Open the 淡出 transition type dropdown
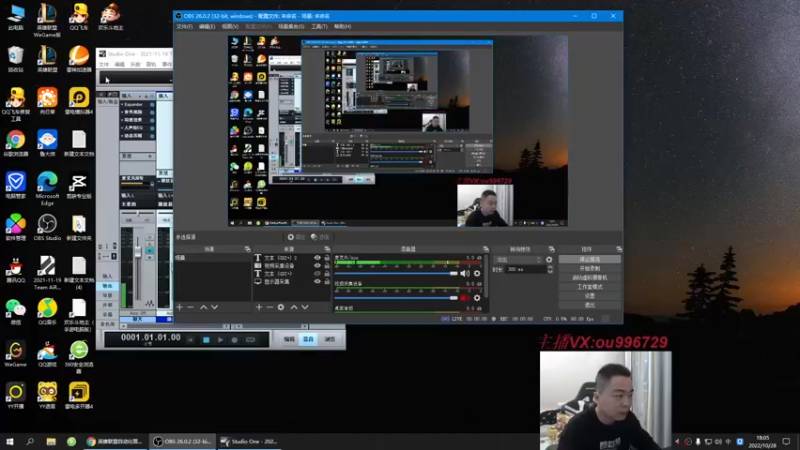Screen dimensions: 800x450 [x=517, y=260]
